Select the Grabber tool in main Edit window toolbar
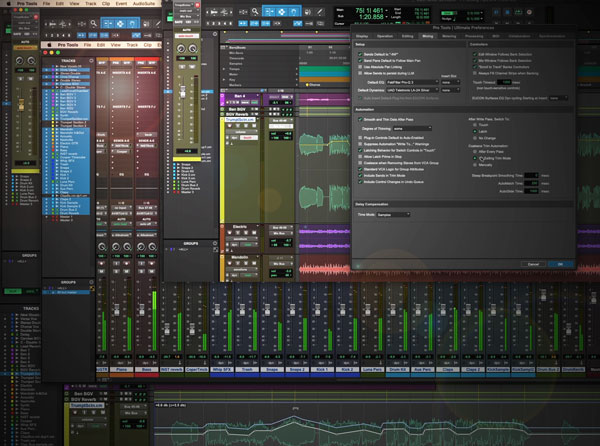600x446 pixels. coord(294,12)
